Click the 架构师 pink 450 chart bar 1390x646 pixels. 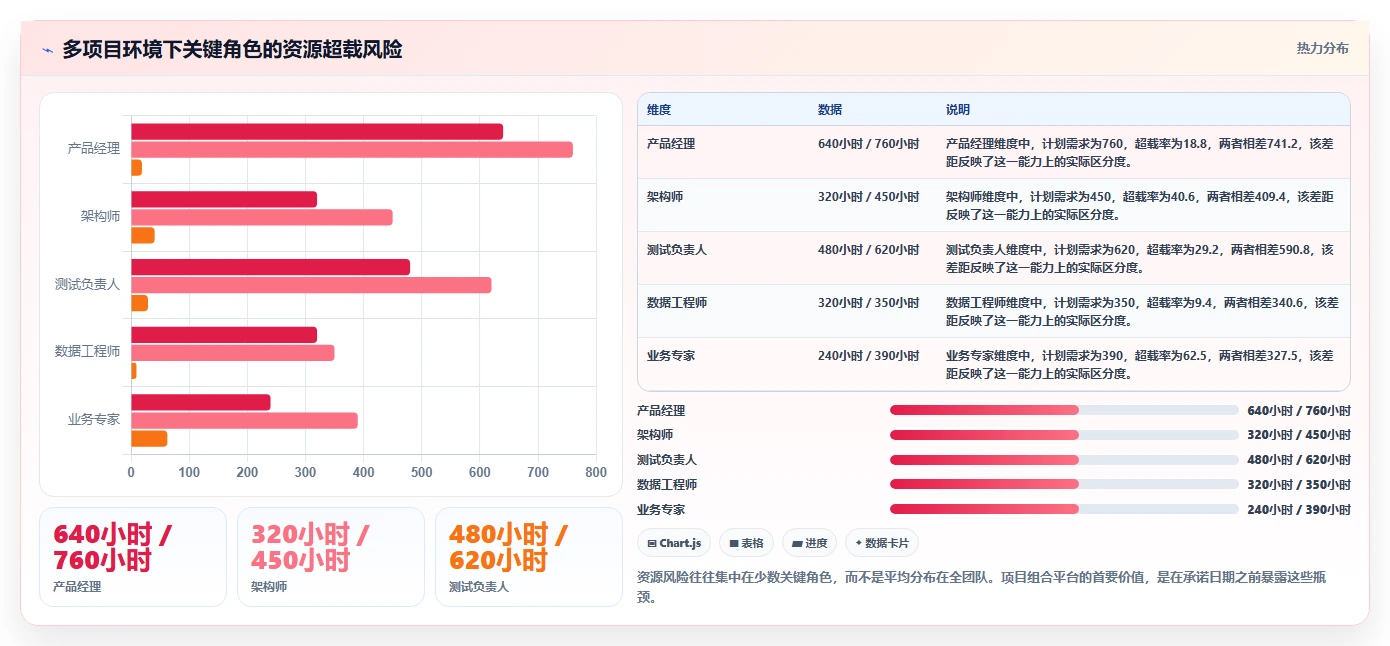coord(262,217)
